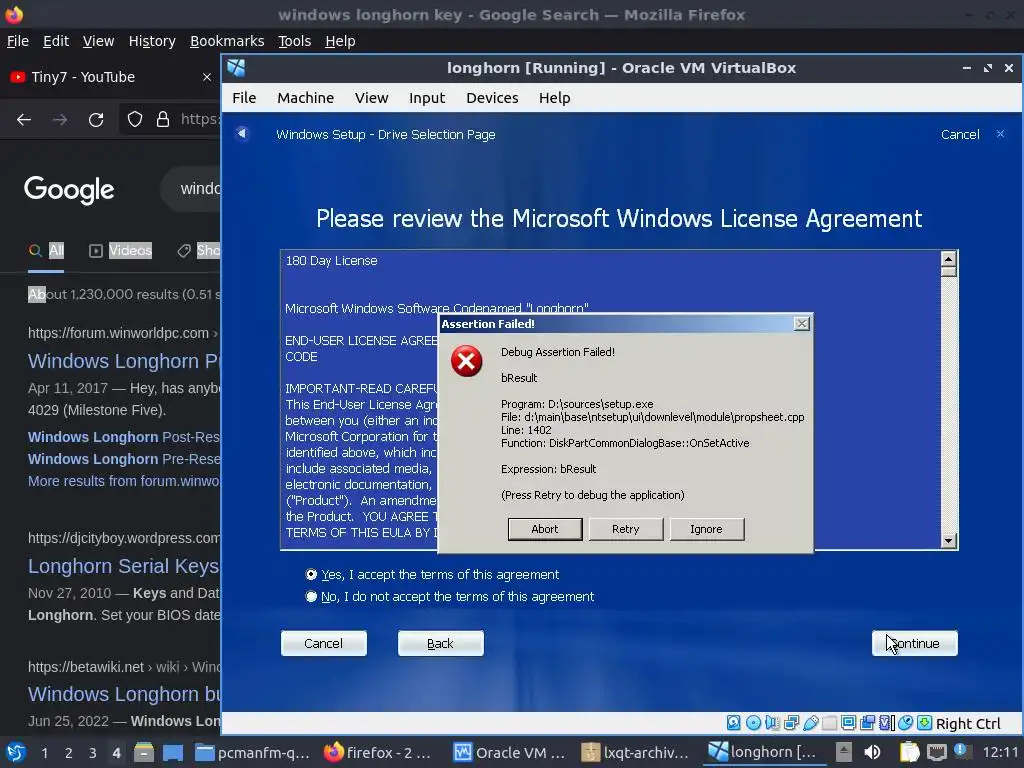The width and height of the screenshot is (1024, 768).
Task: Open the VirtualBox Machine menu
Action: coord(306,98)
